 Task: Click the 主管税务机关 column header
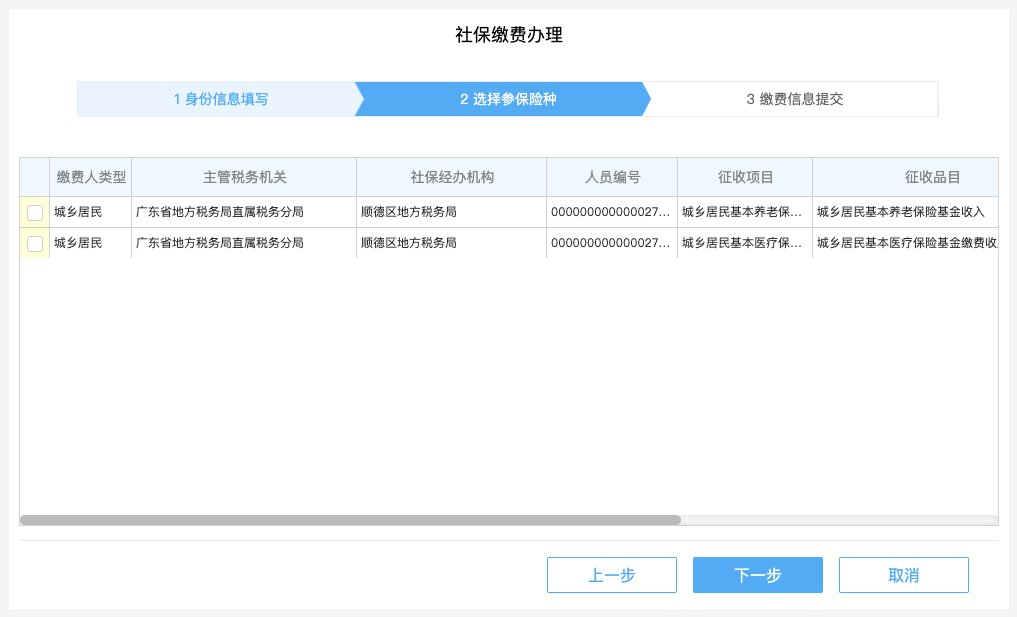coord(244,177)
